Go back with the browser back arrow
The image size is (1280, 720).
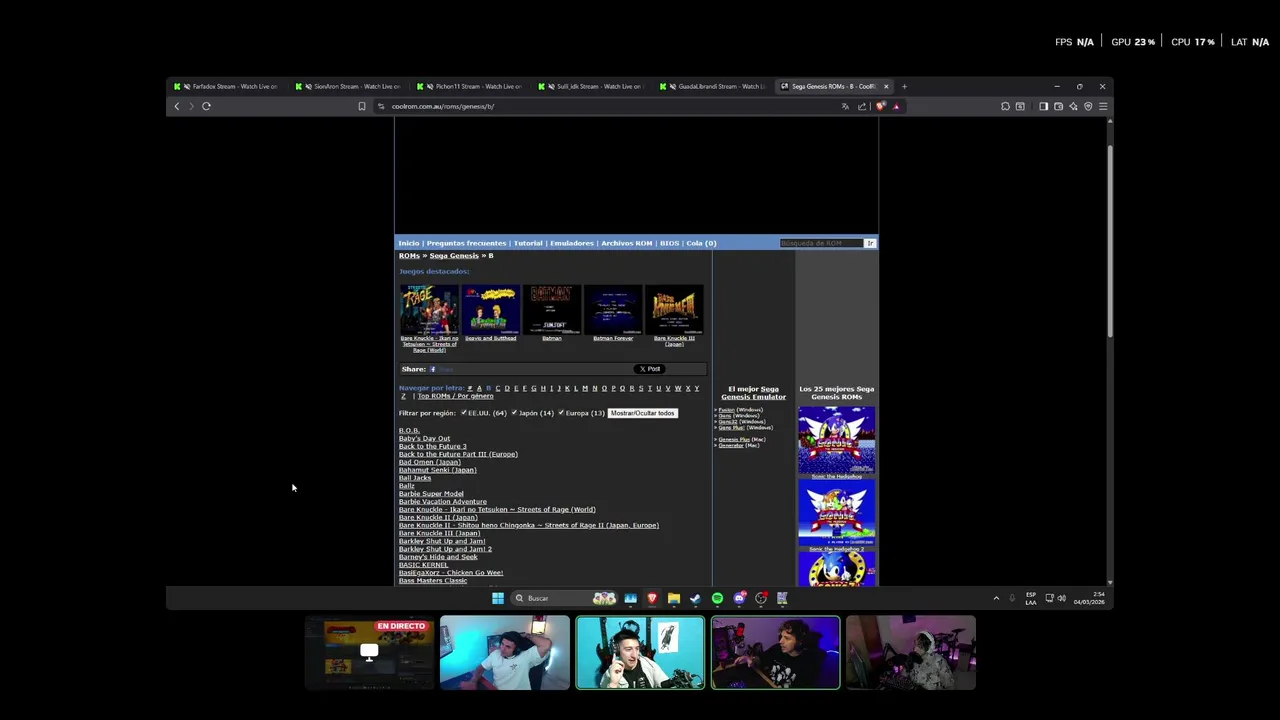pos(177,106)
